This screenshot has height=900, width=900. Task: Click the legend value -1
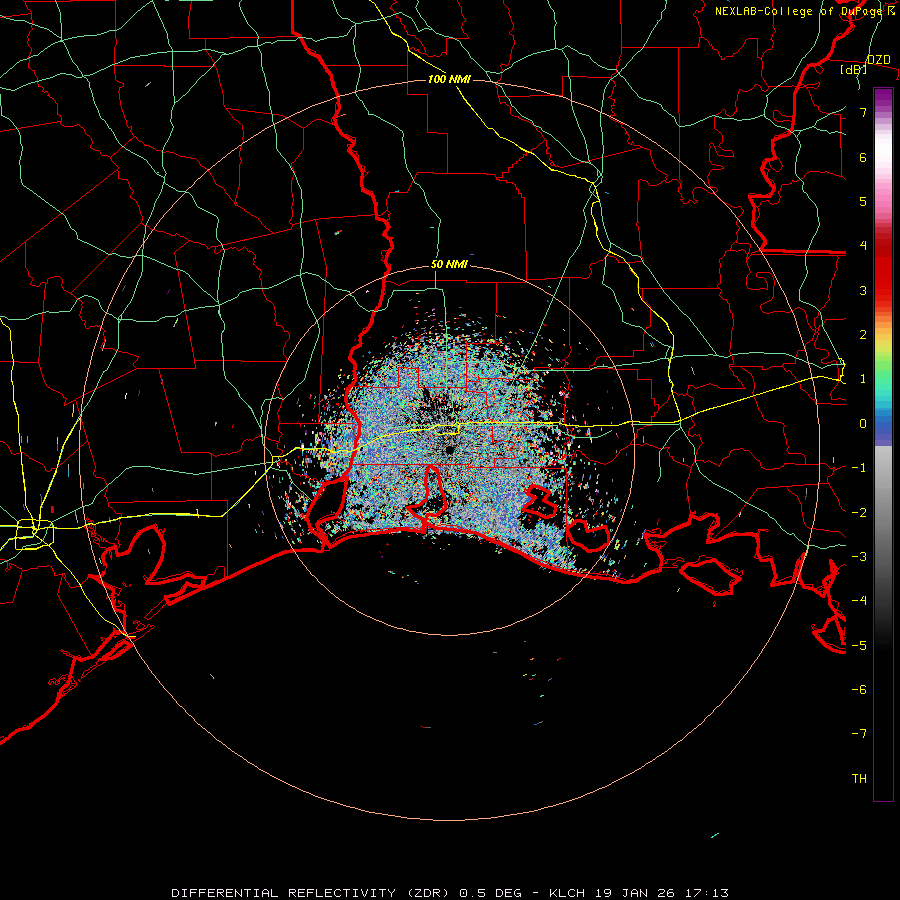tap(859, 468)
